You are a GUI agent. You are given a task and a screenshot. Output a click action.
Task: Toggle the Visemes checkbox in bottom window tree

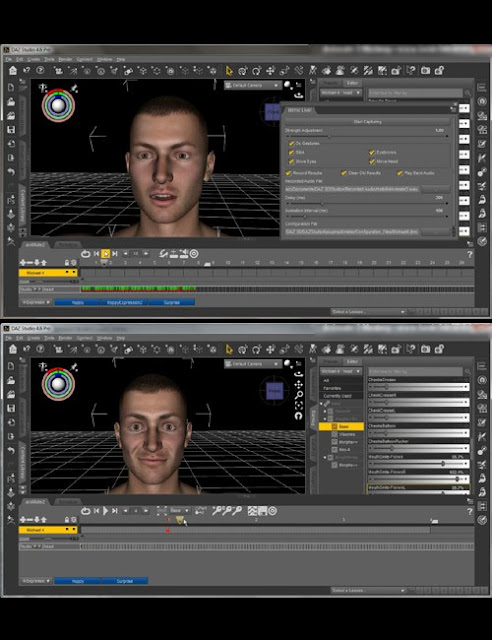click(334, 434)
